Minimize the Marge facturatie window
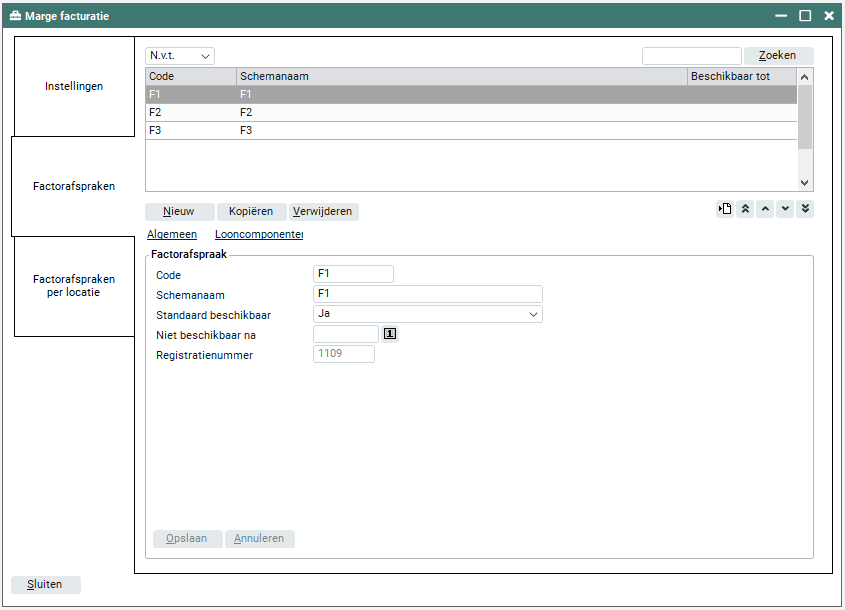 (781, 16)
